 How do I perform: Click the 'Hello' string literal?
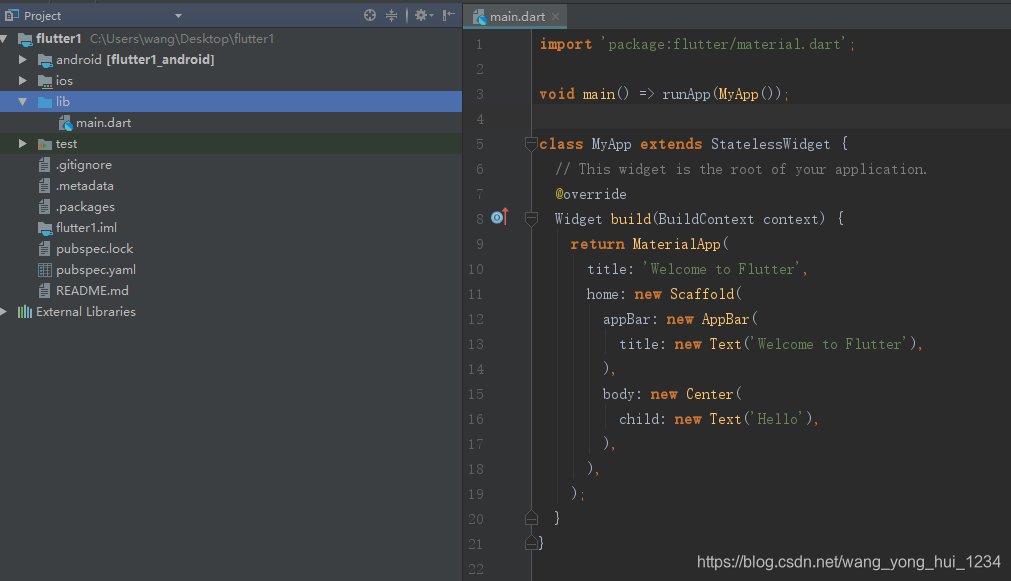[780, 419]
